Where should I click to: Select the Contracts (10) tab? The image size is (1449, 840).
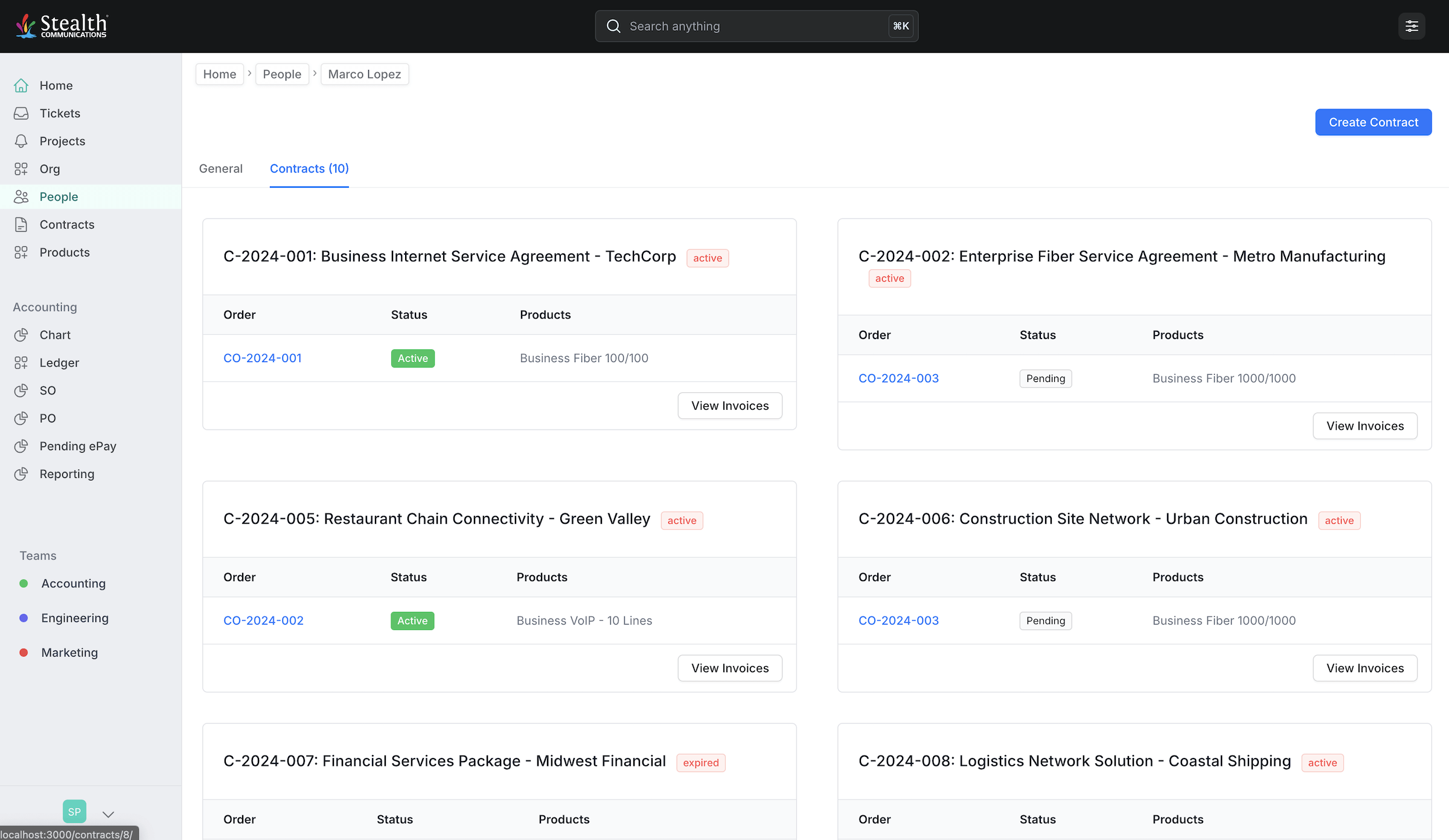(309, 168)
